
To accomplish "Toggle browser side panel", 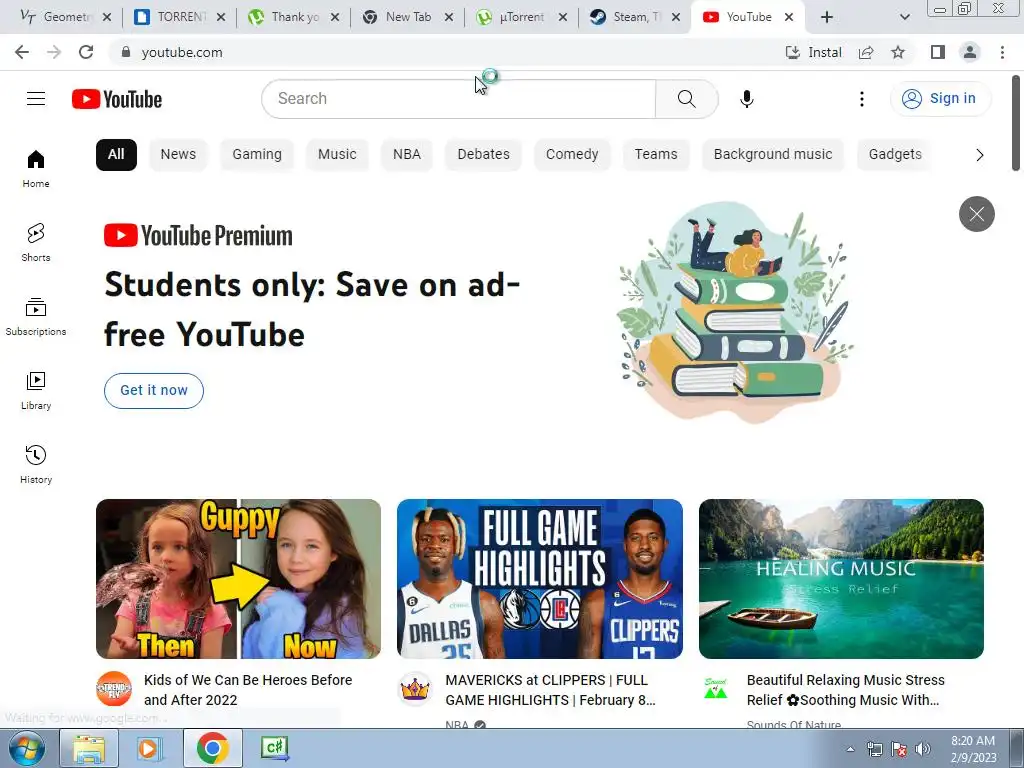I will click(x=937, y=52).
